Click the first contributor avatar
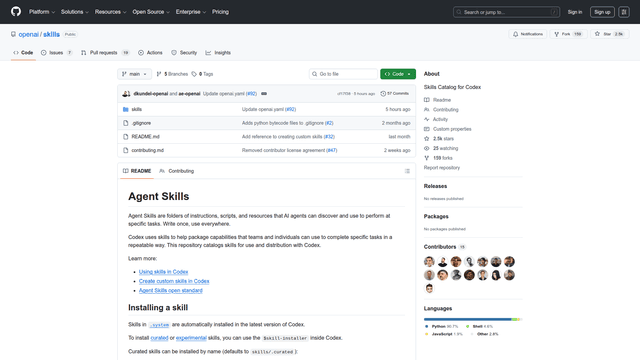This screenshot has height=360, width=640. click(429, 262)
